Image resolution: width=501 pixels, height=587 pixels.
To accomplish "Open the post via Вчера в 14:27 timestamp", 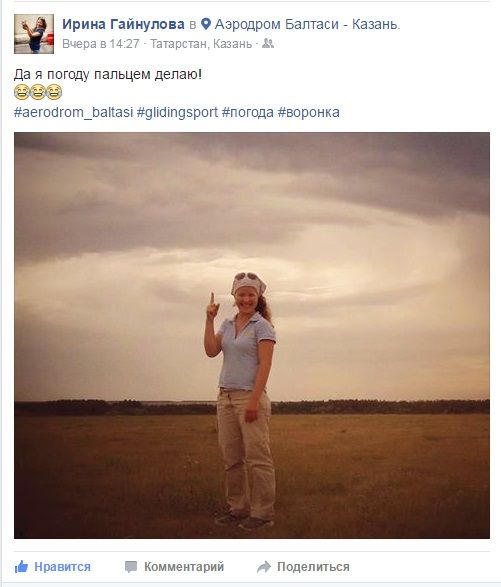I will [101, 44].
